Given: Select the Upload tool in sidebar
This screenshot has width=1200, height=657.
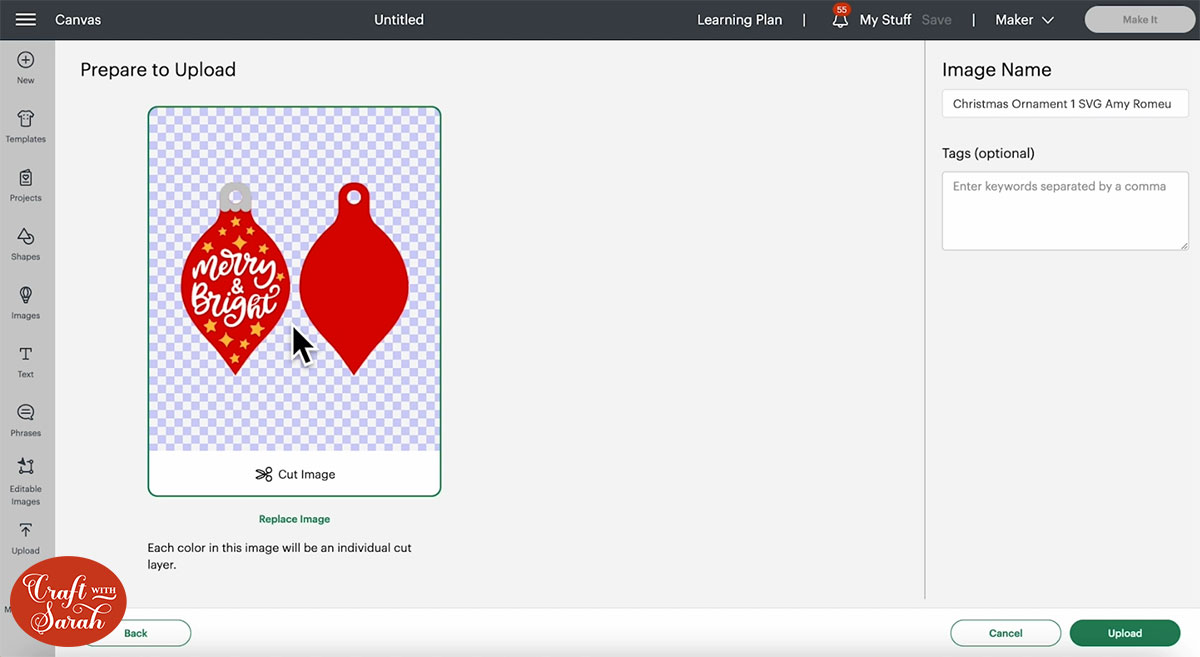Looking at the screenshot, I should pos(26,539).
